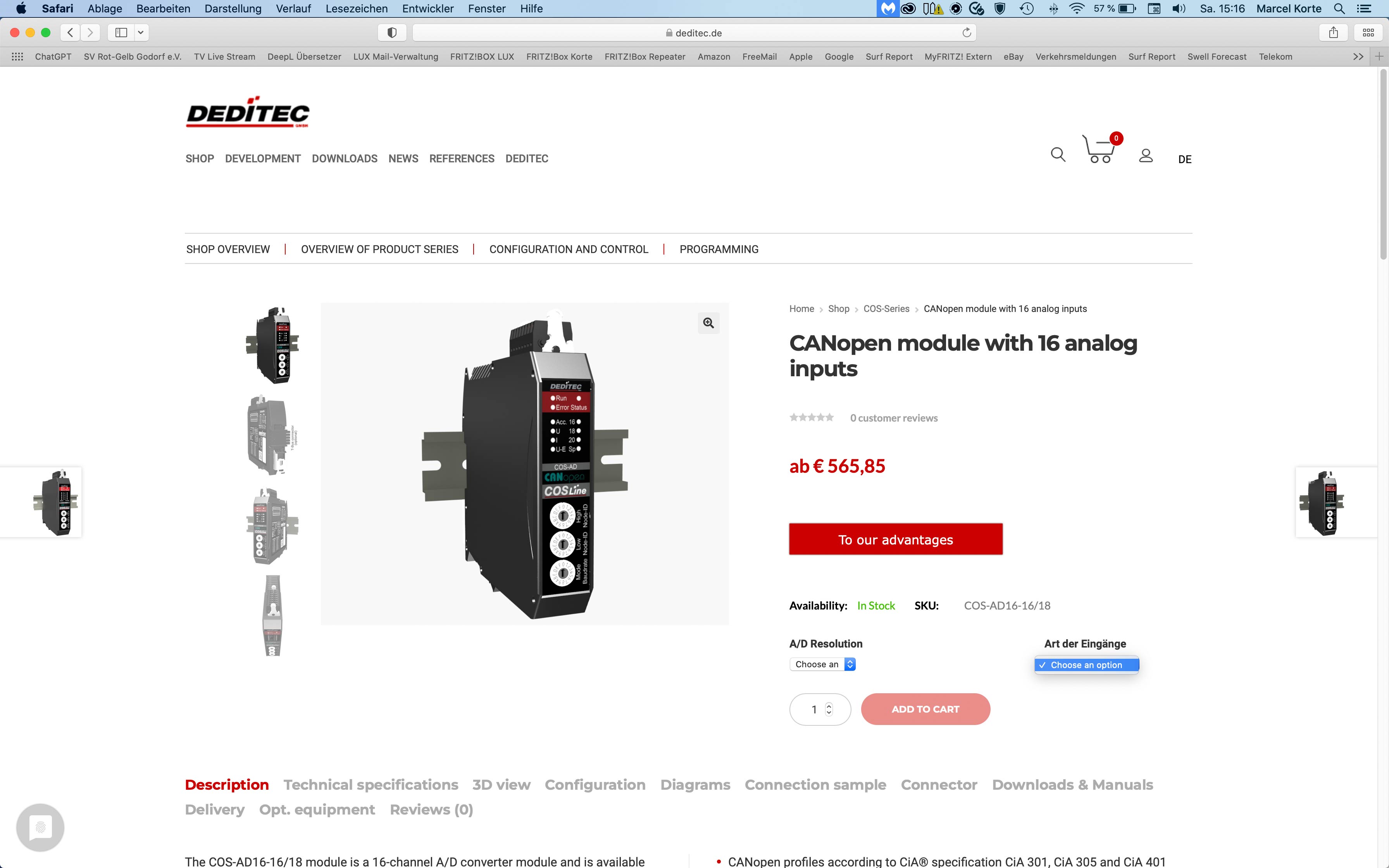Switch site language to DE

(1185, 159)
